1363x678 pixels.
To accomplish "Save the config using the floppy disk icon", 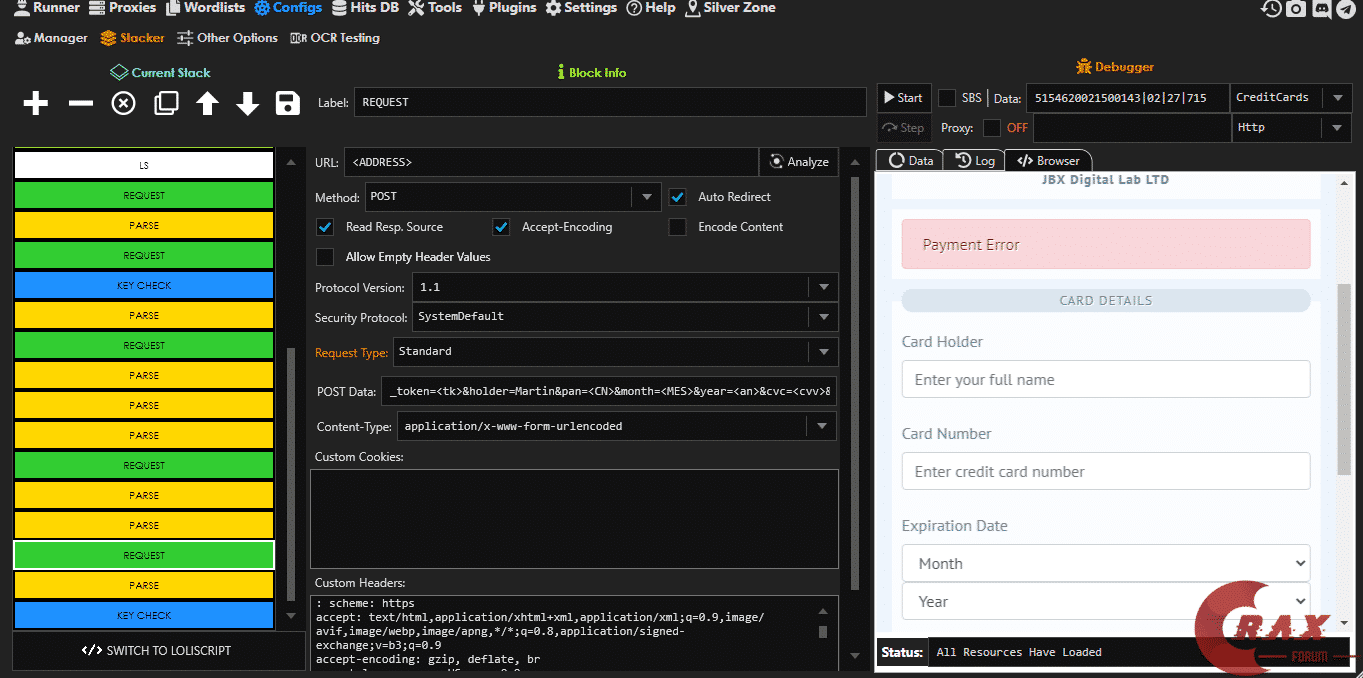I will 288,103.
